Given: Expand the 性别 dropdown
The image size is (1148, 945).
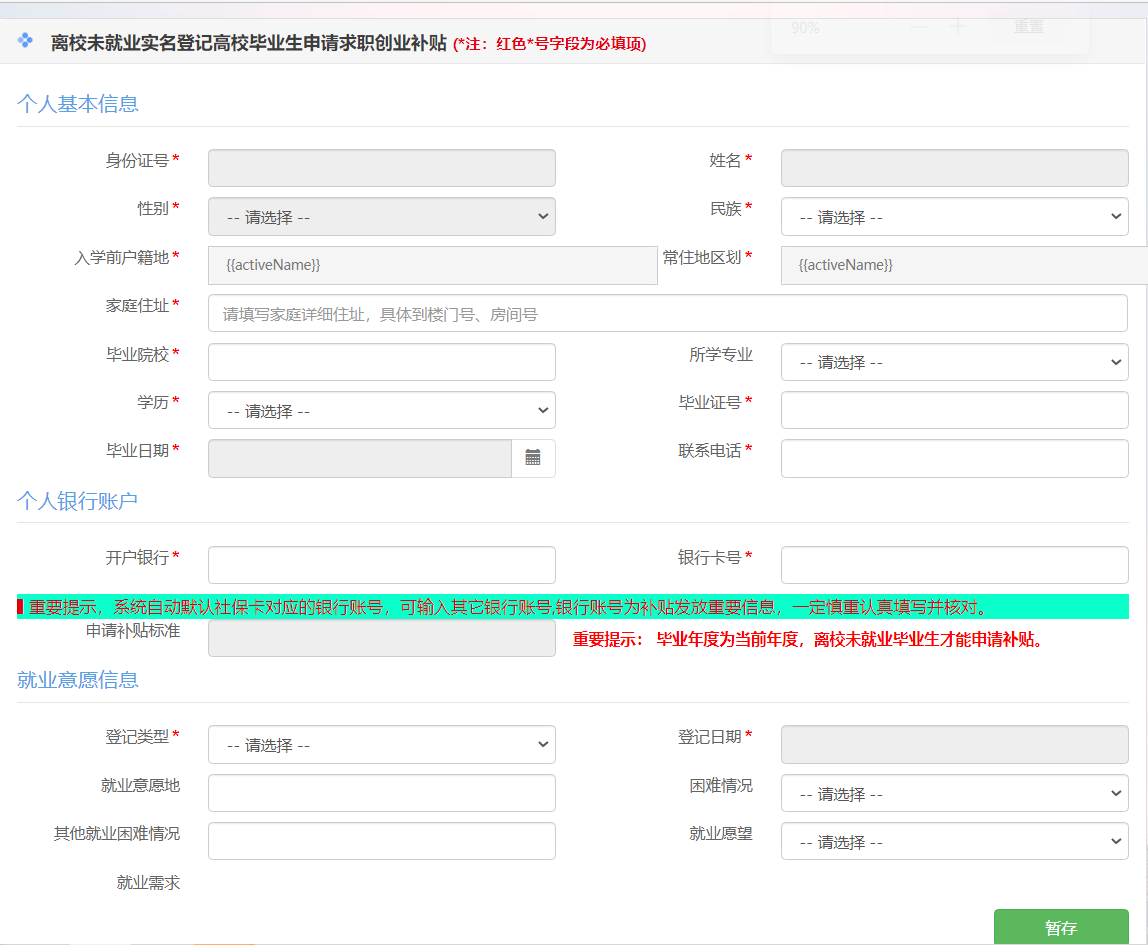Looking at the screenshot, I should [x=381, y=217].
